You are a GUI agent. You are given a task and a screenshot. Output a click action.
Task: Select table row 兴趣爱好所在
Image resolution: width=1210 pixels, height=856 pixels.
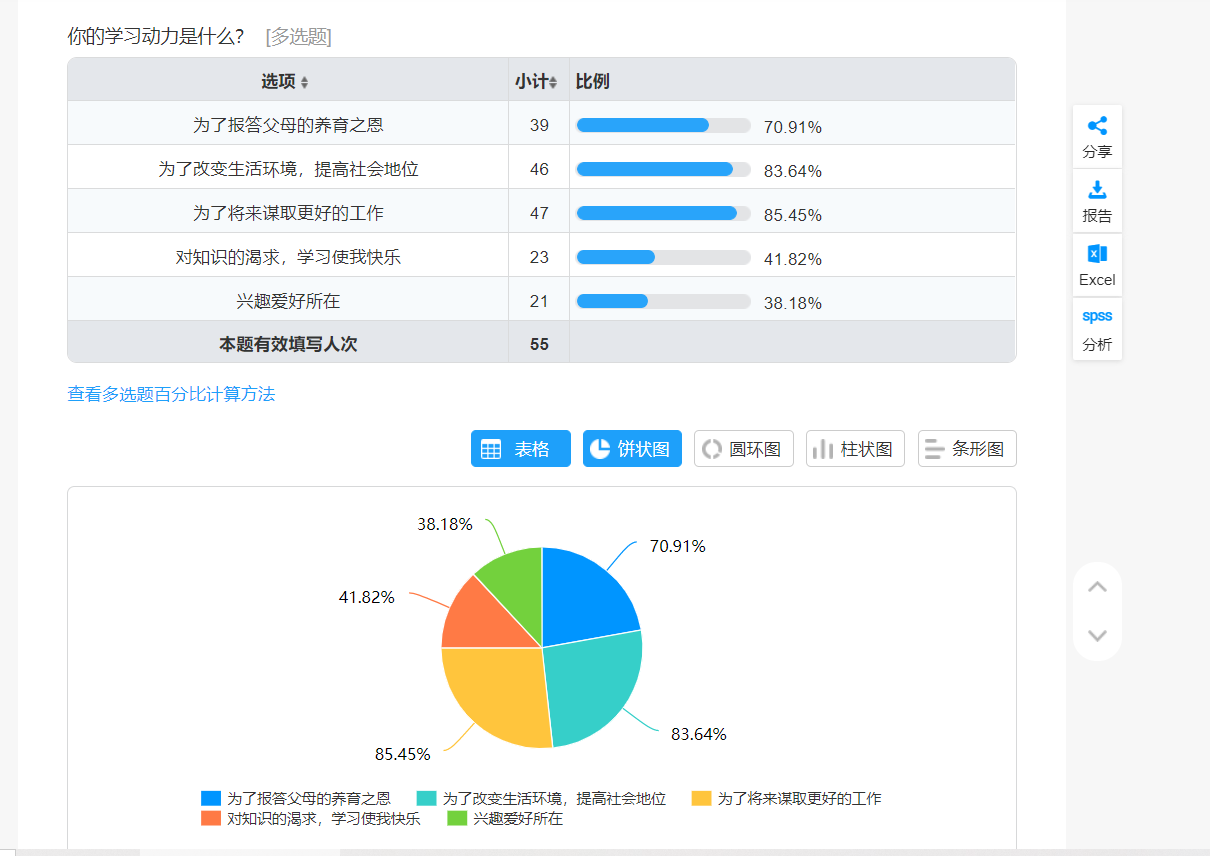pos(541,300)
